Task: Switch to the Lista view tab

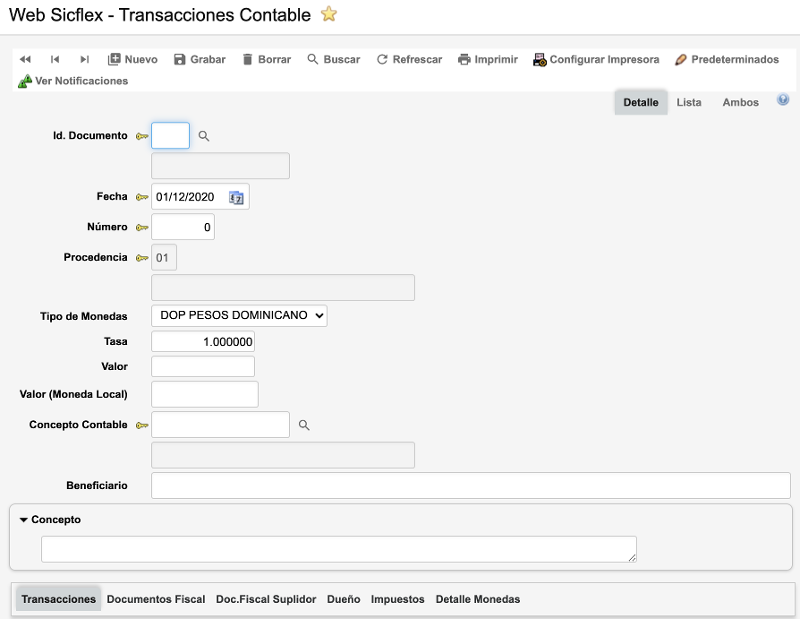Action: [x=688, y=103]
